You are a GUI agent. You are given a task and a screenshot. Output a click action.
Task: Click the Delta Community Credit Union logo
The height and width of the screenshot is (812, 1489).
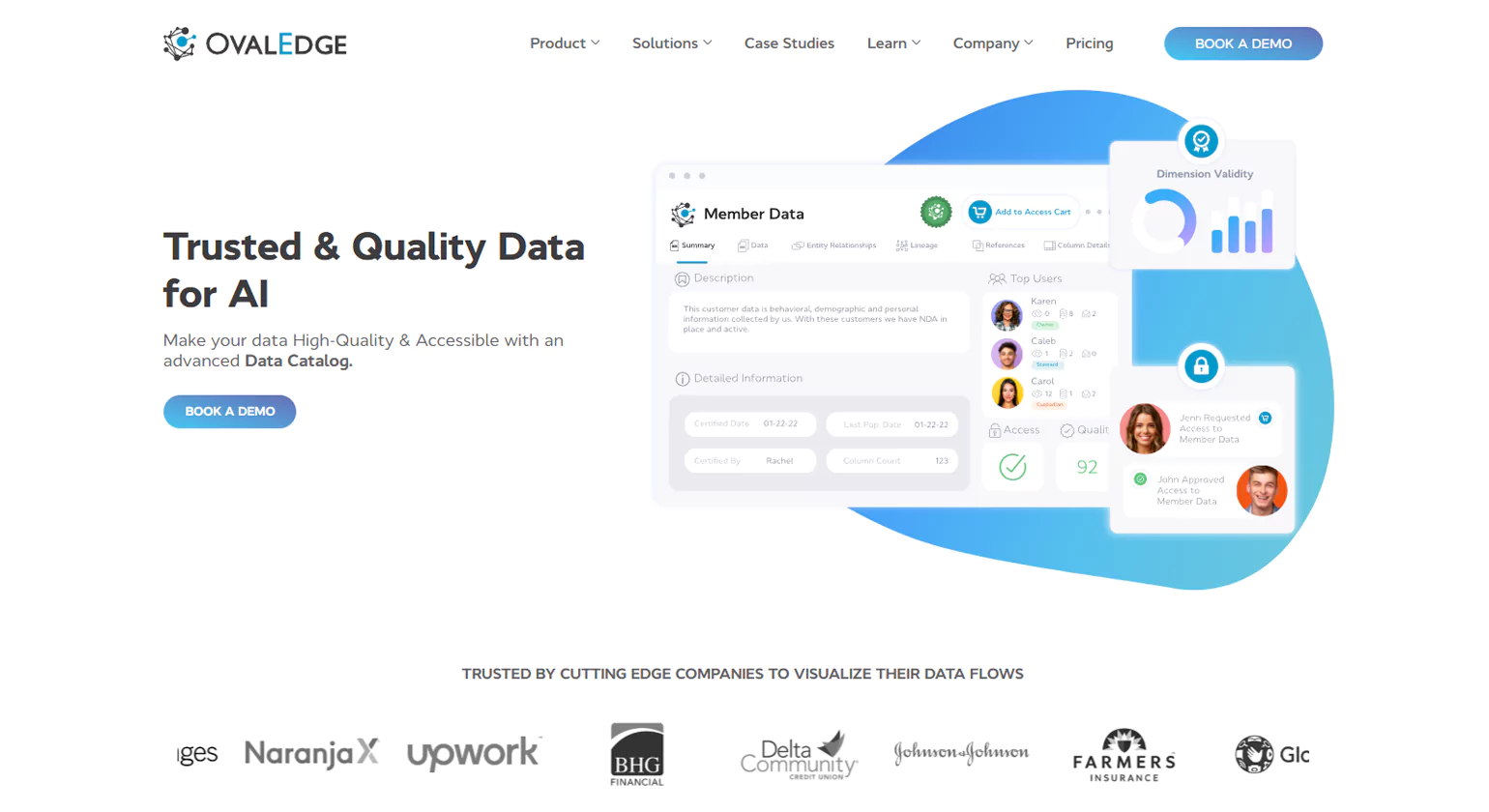(x=799, y=754)
